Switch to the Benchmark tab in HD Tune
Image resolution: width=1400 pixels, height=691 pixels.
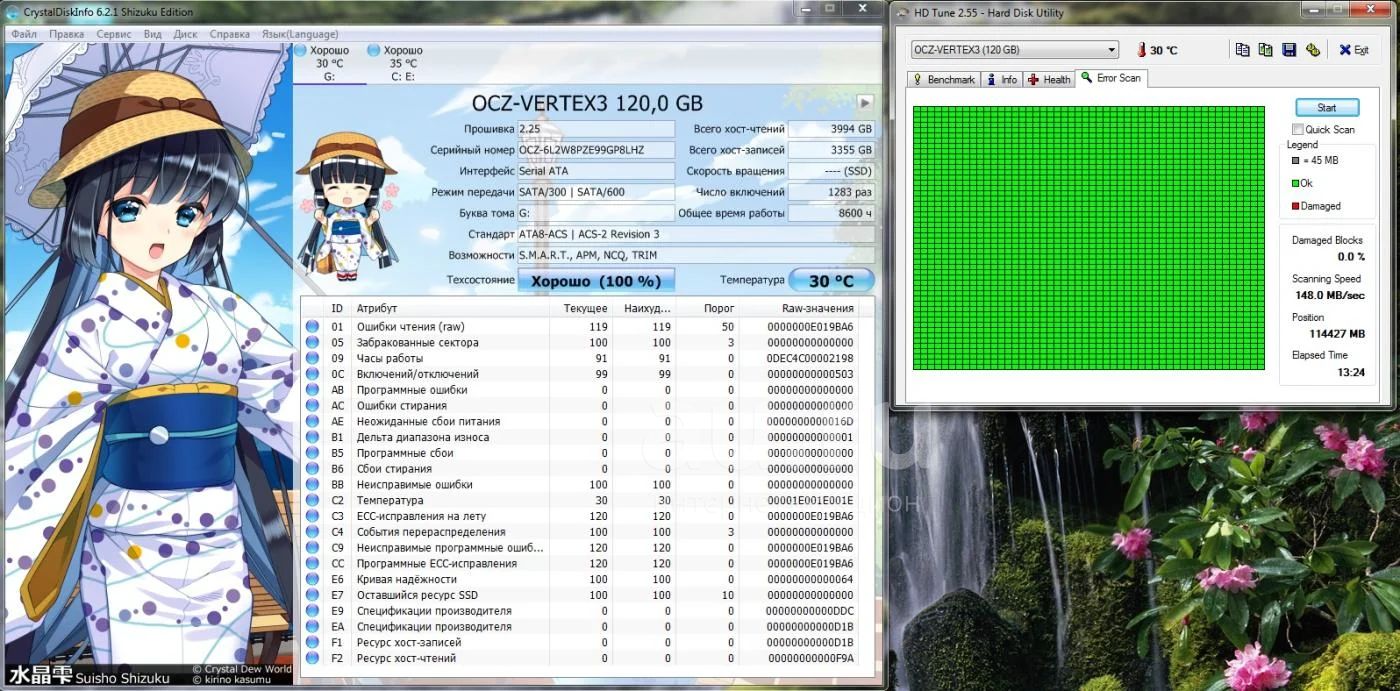pyautogui.click(x=943, y=79)
